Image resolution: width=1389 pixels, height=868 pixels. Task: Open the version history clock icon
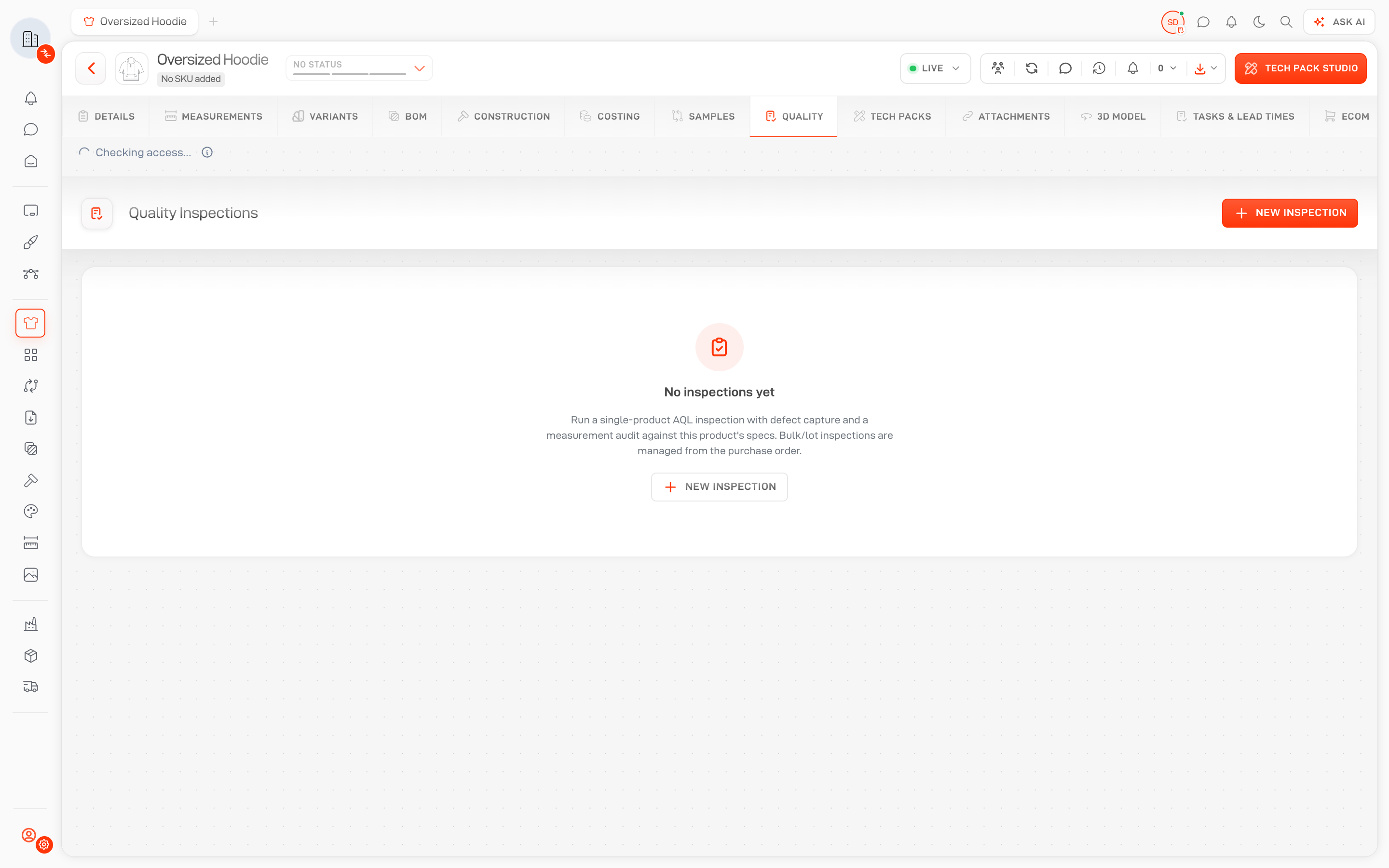(1099, 68)
